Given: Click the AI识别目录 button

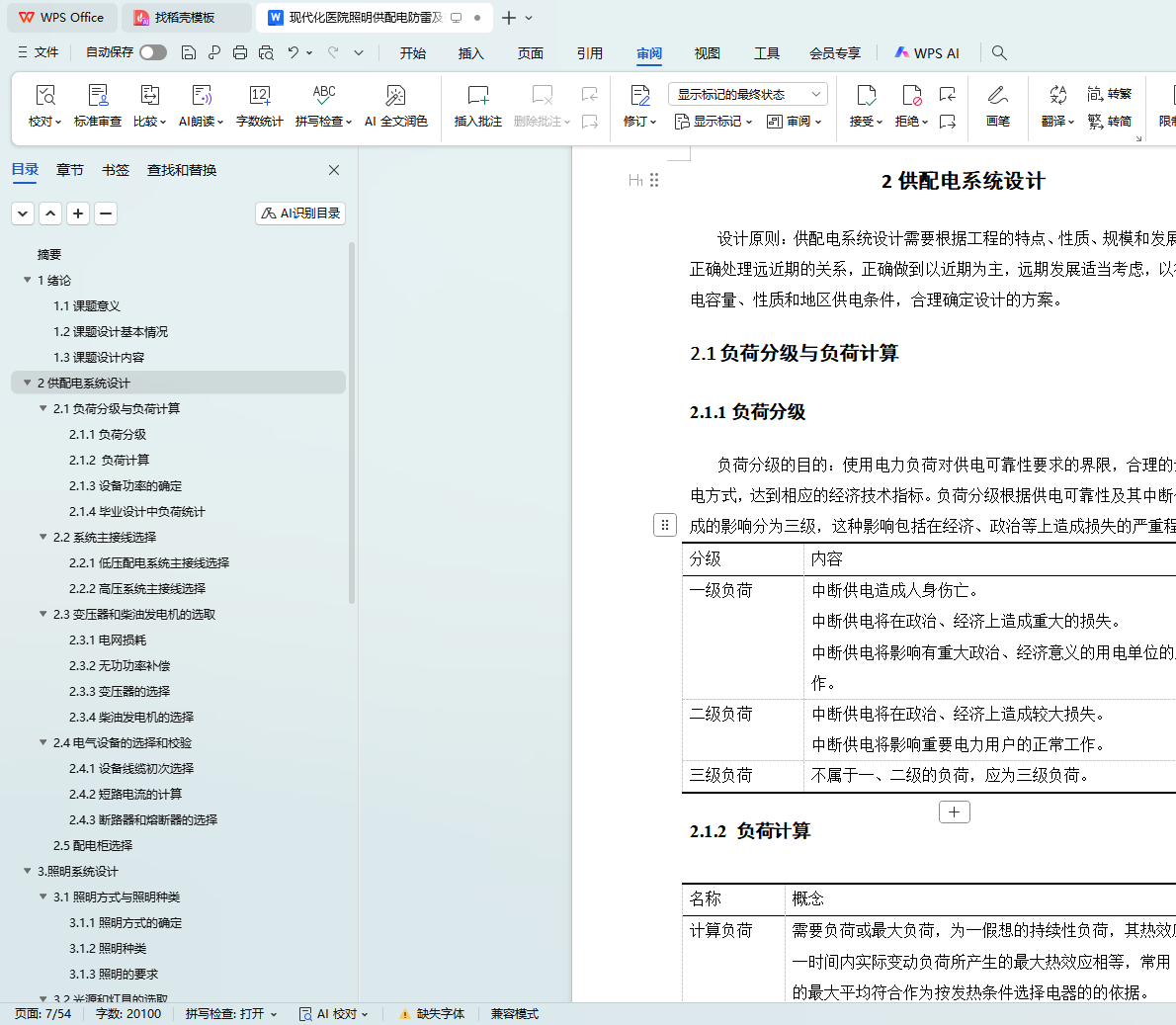Looking at the screenshot, I should point(300,213).
